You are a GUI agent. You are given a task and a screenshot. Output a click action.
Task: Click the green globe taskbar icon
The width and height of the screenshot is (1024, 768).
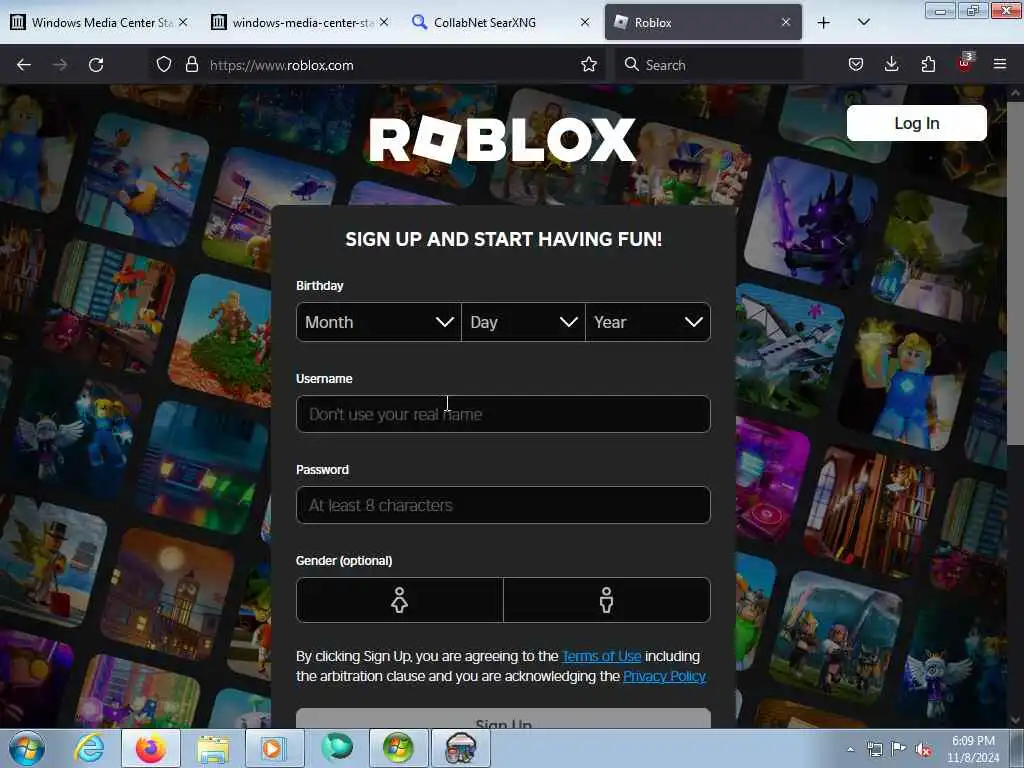point(337,748)
